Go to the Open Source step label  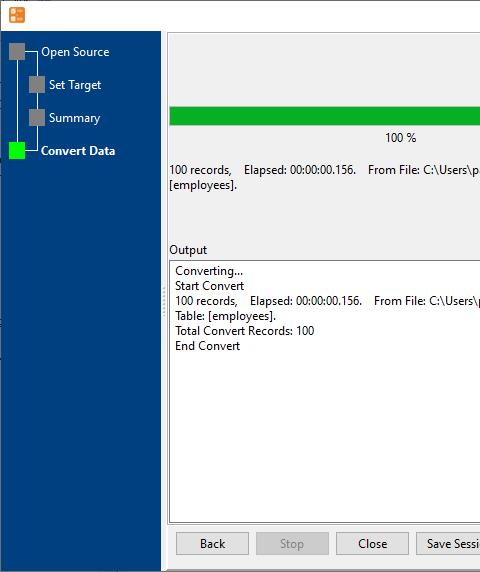tap(75, 52)
